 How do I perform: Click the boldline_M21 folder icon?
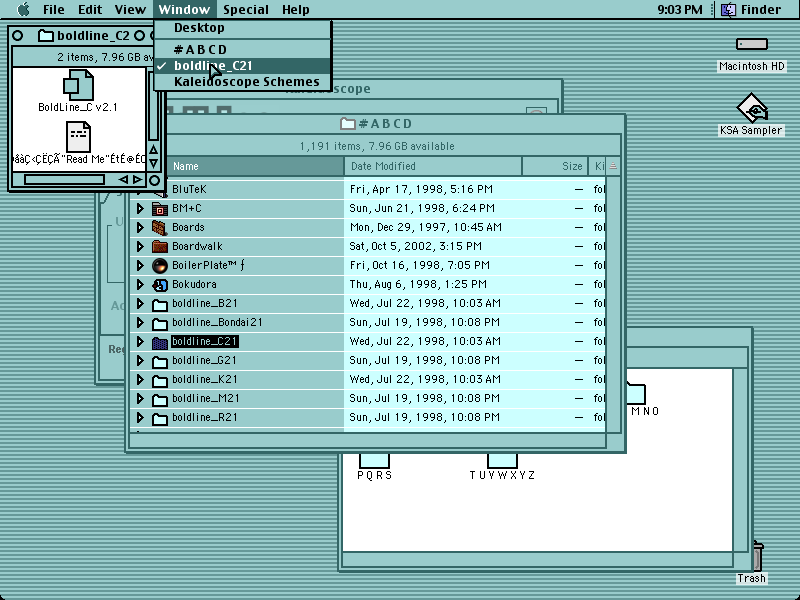pyautogui.click(x=160, y=399)
